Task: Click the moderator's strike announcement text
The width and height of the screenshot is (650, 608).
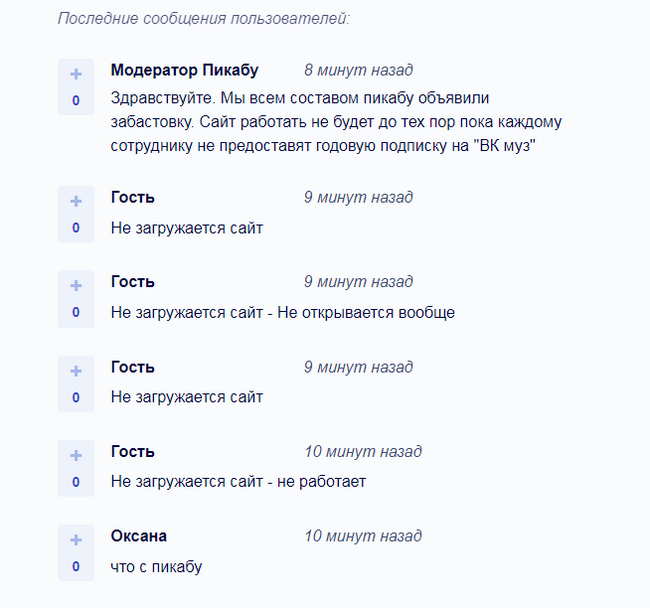Action: pos(336,122)
